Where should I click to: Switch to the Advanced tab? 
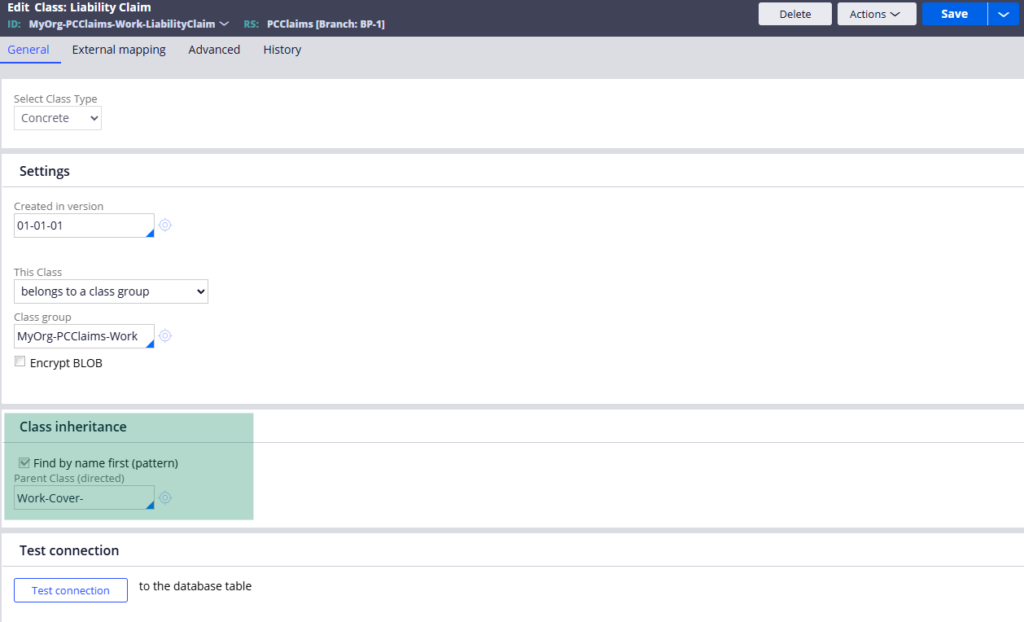point(214,50)
